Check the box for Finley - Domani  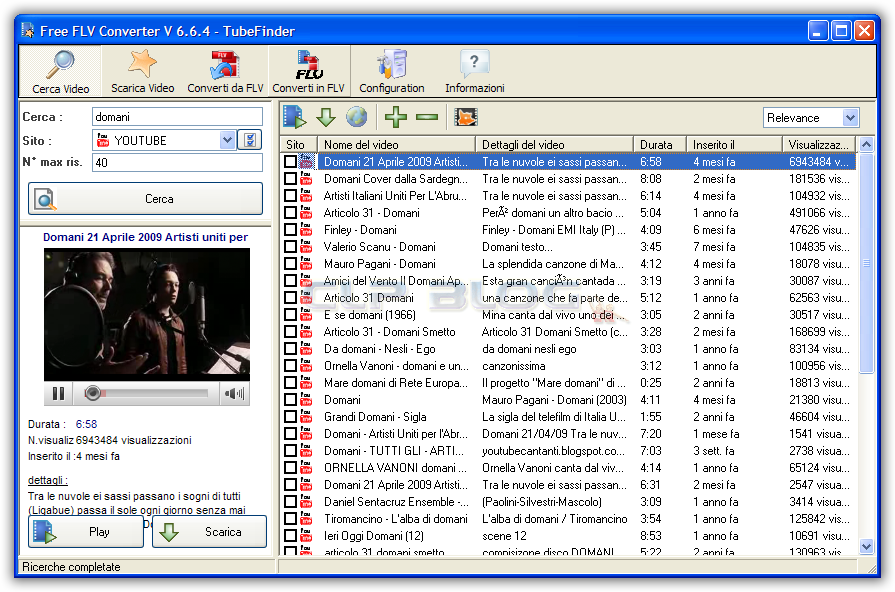[290, 230]
